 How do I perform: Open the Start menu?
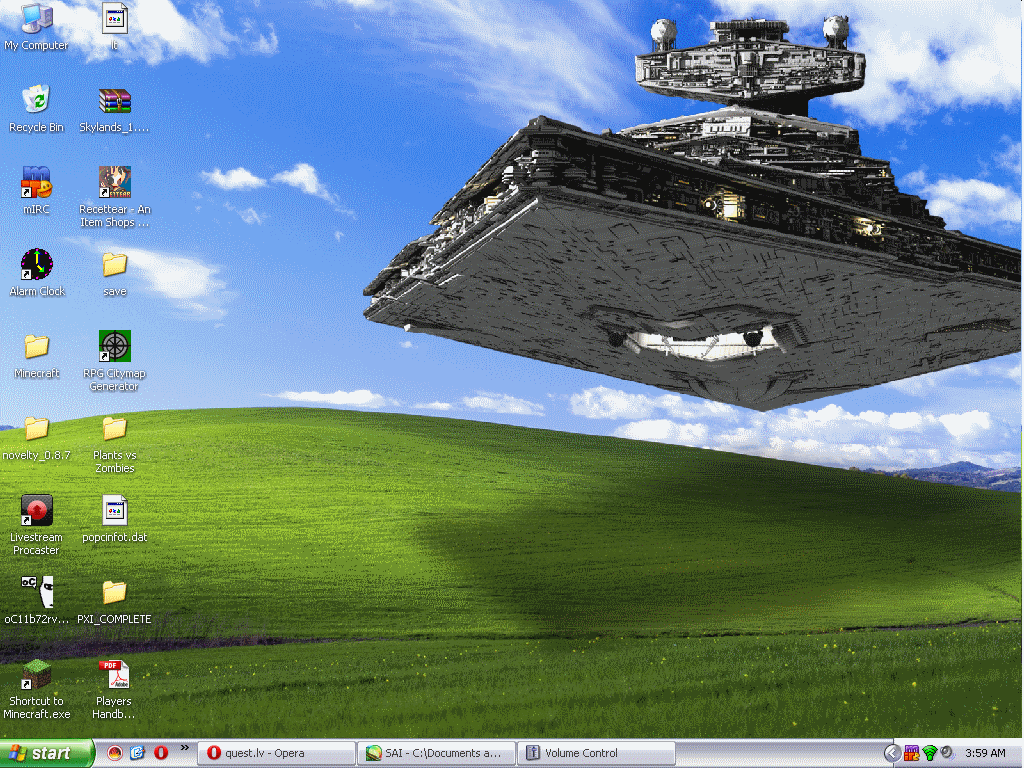click(x=46, y=753)
